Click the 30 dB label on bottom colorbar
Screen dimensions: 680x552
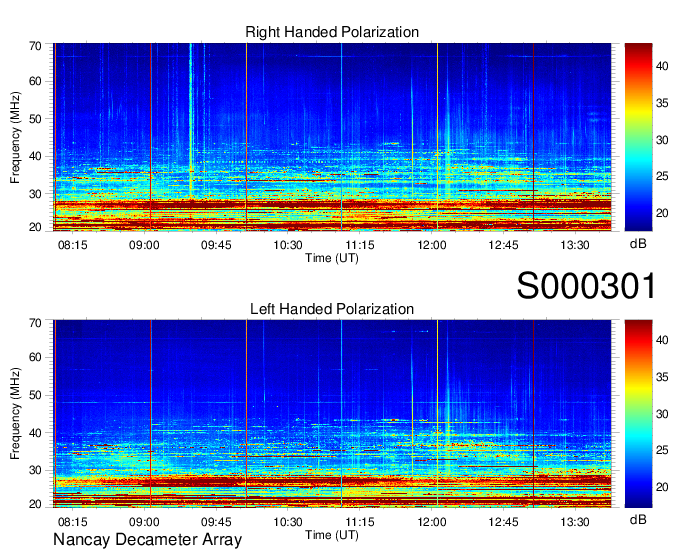pos(662,414)
